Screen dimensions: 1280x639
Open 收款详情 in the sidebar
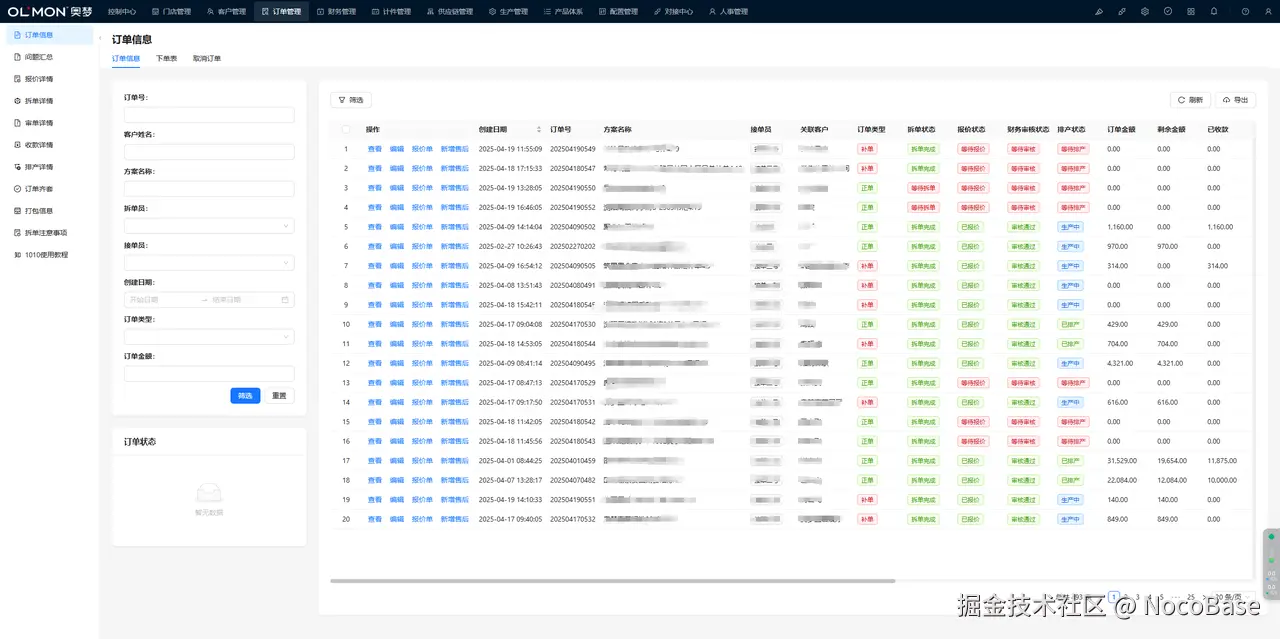pos(49,145)
